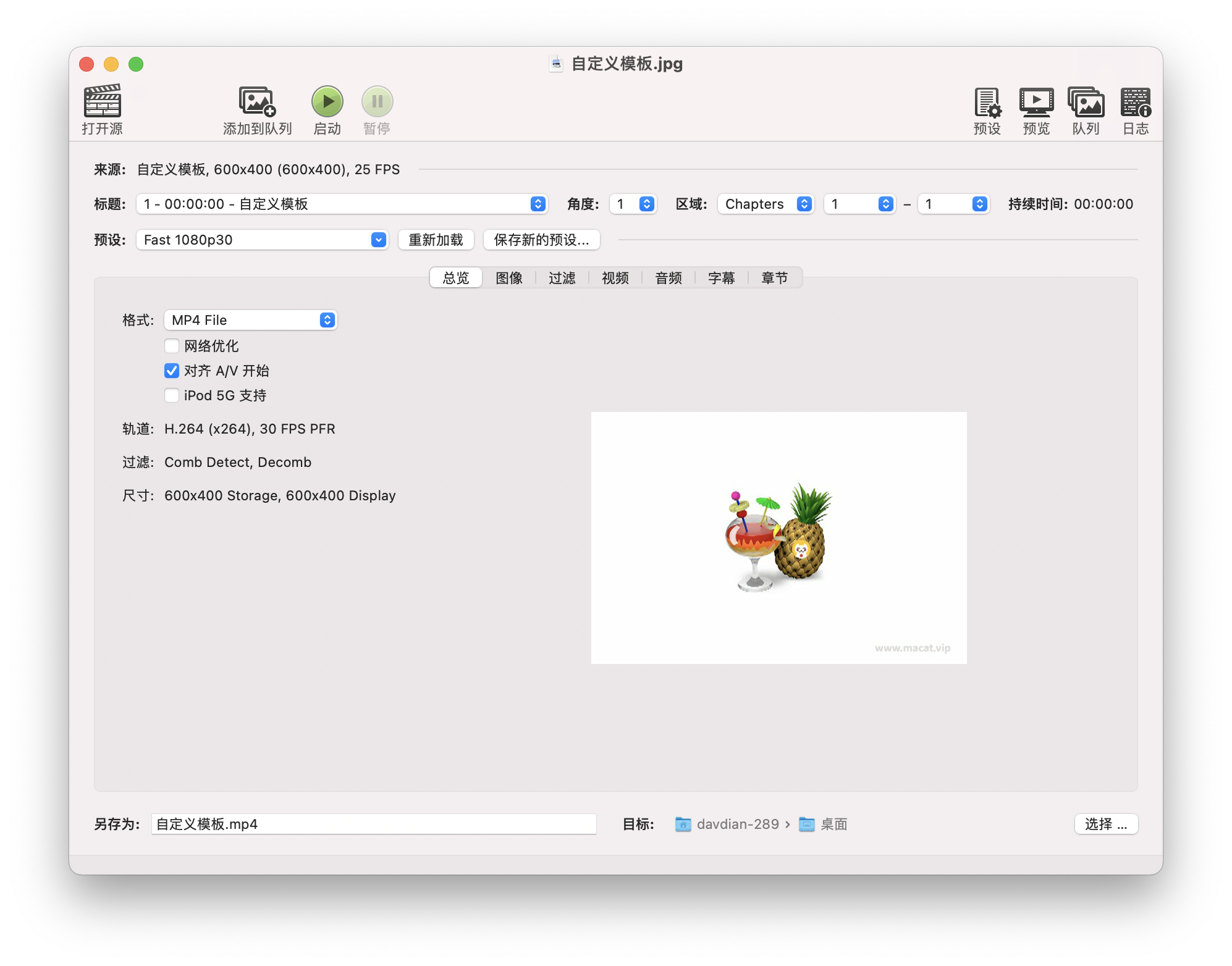Click the 保存新的预设... button
Viewport: 1232px width, 966px height.
(541, 240)
